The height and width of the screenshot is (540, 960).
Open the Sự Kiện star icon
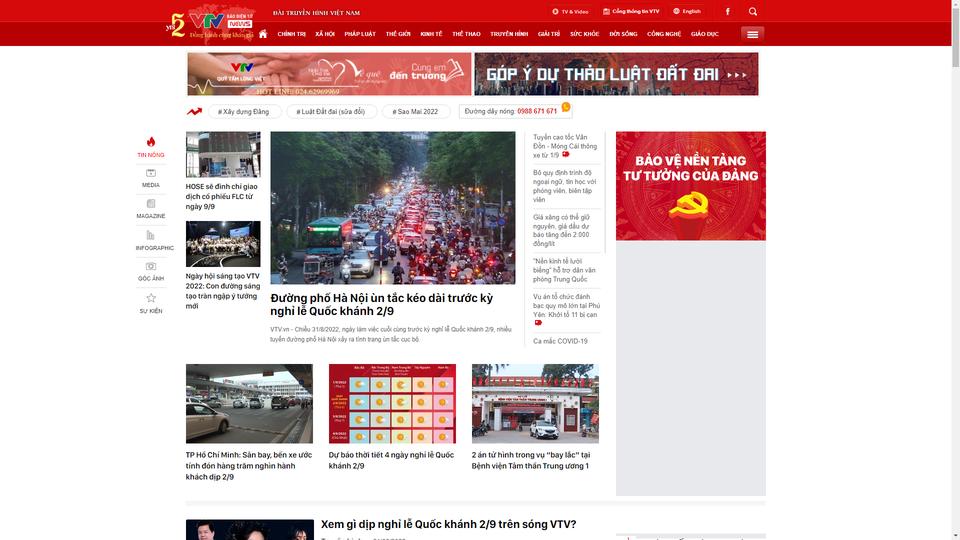[151, 298]
